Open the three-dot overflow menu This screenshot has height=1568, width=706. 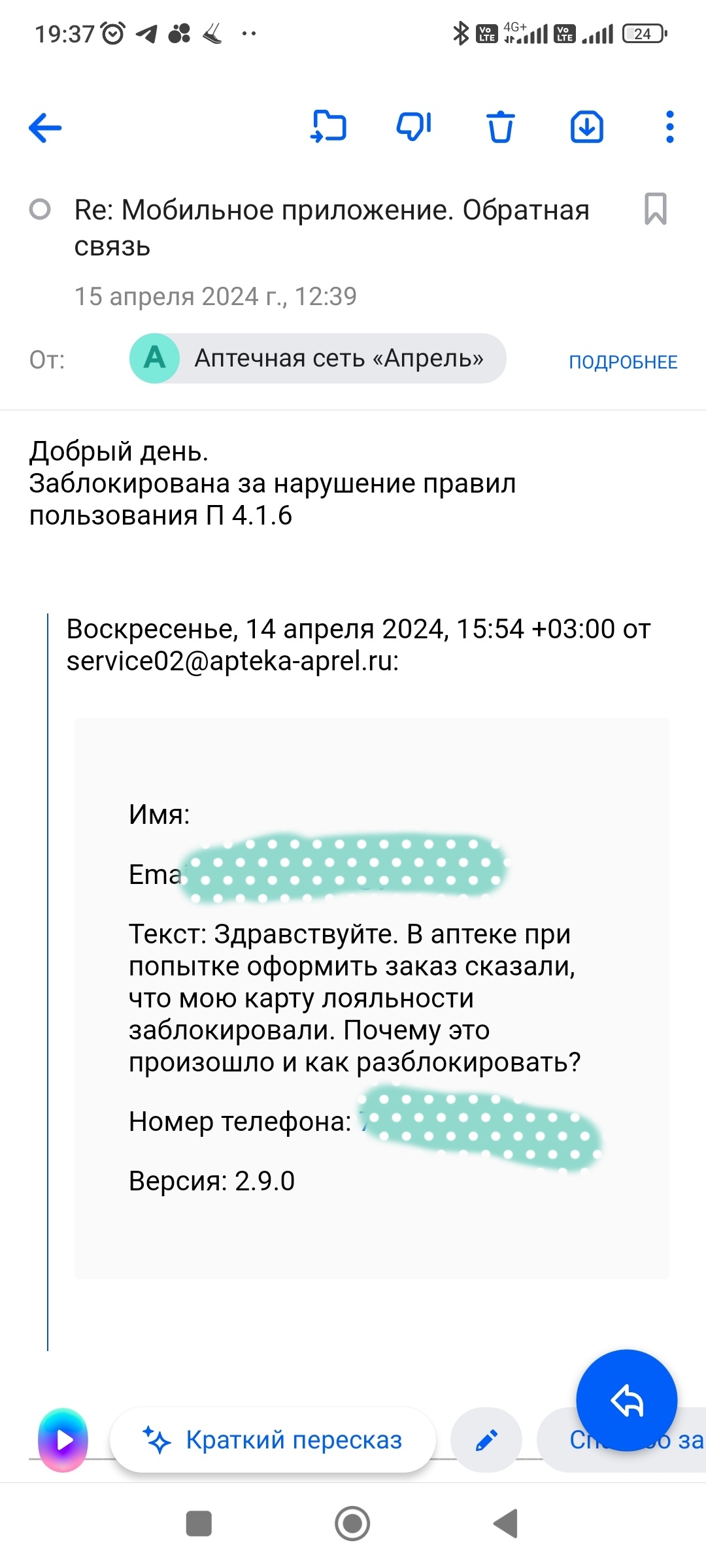pos(669,127)
